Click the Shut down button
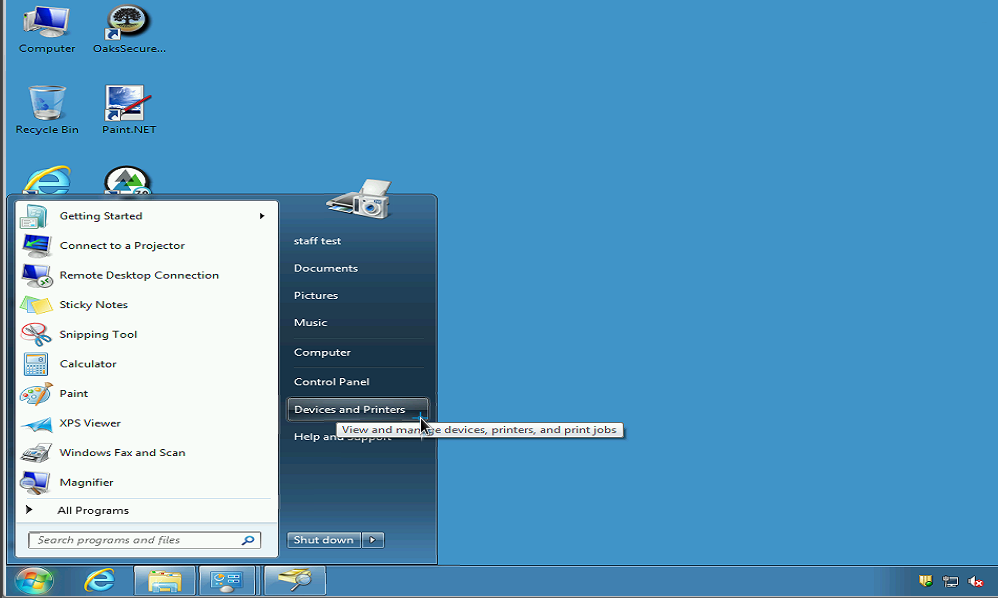The width and height of the screenshot is (998, 598). [x=323, y=540]
